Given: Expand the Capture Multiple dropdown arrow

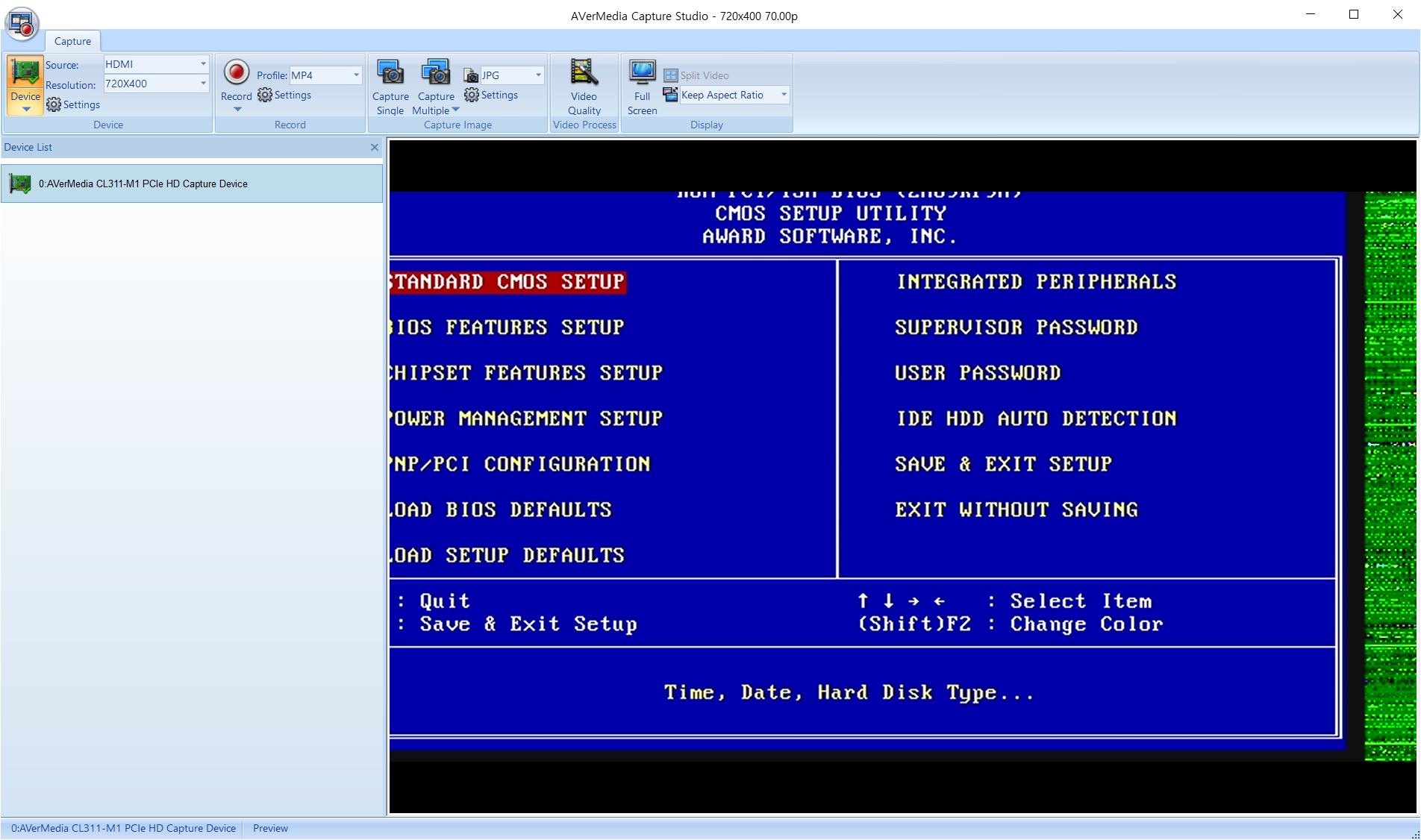Looking at the screenshot, I should 455,110.
